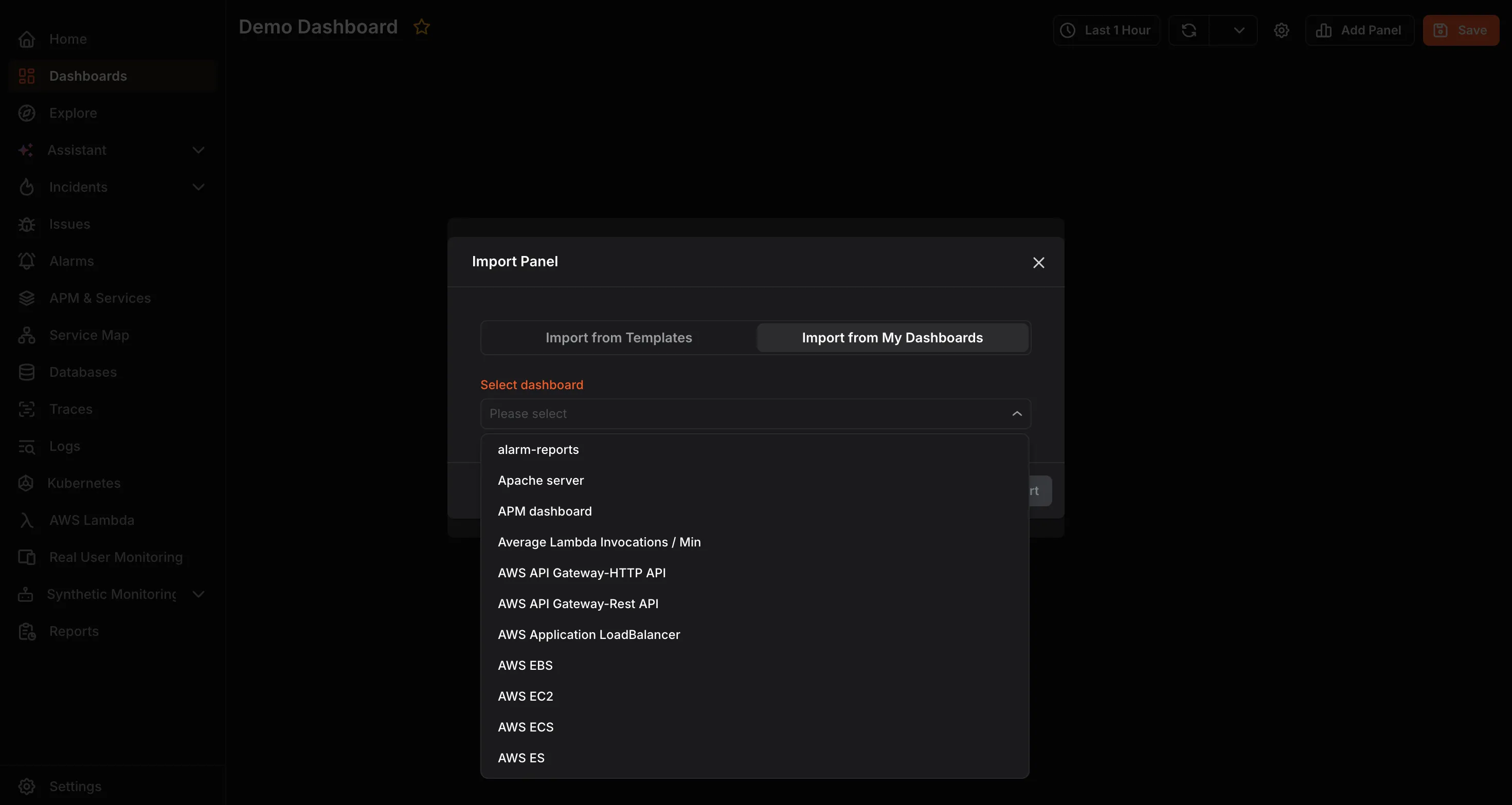Close the Import Panel dialog
The height and width of the screenshot is (805, 1512).
(1038, 262)
